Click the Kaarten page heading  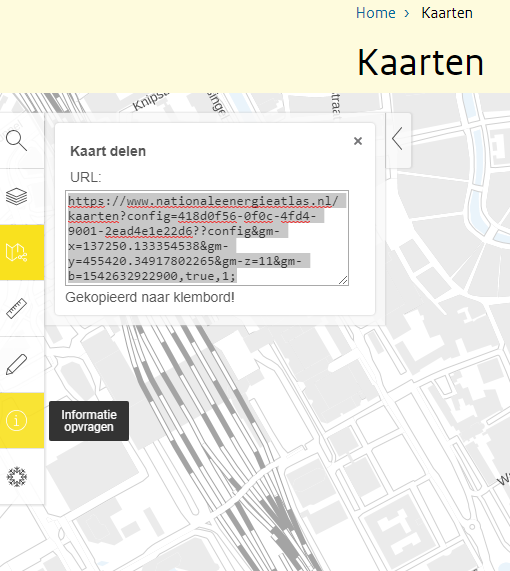click(x=421, y=63)
